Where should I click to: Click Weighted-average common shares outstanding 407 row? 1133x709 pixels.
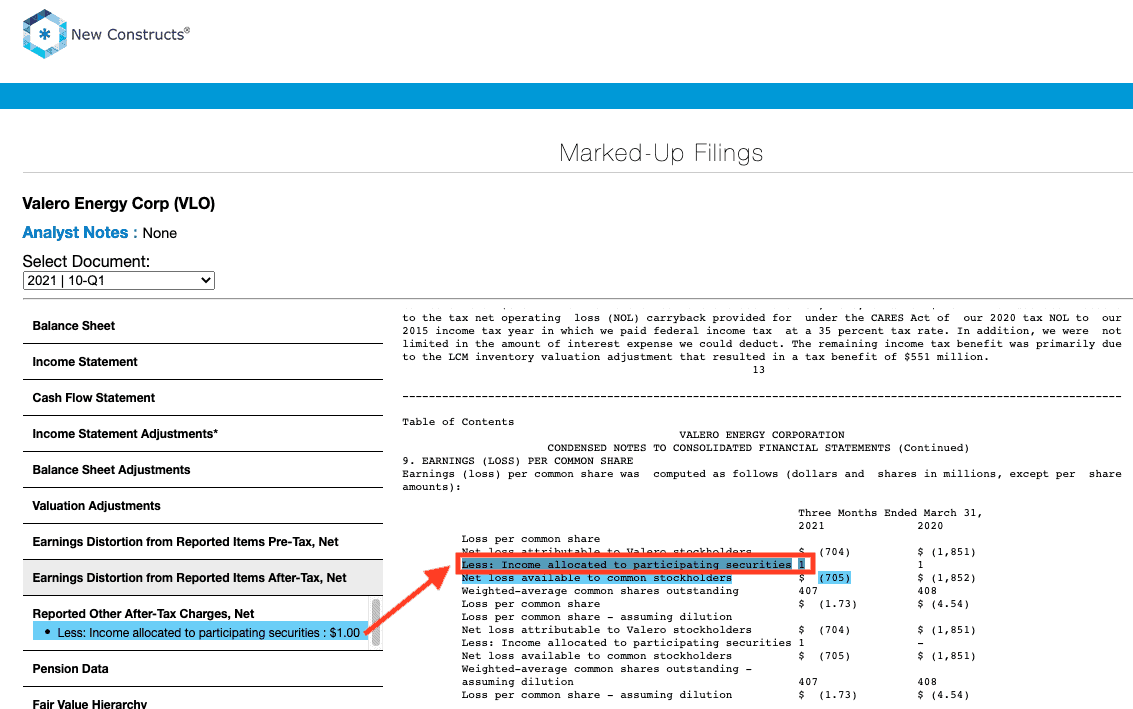[640, 591]
